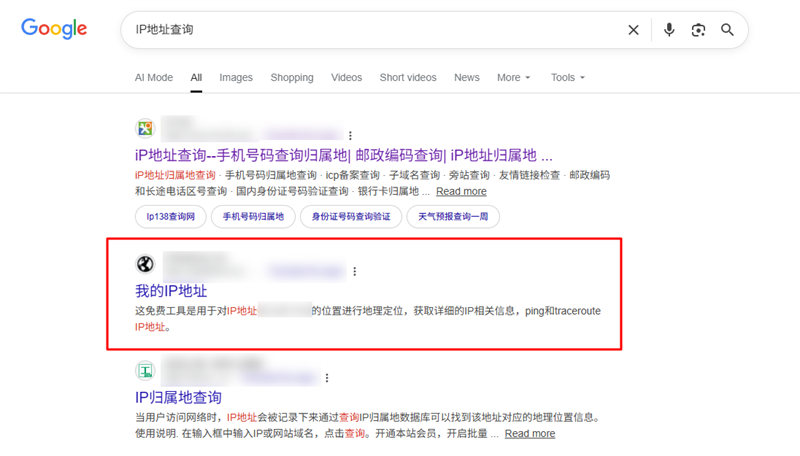Screen dimensions: 800x456
Task: Switch to AI Mode tab
Action: point(154,78)
